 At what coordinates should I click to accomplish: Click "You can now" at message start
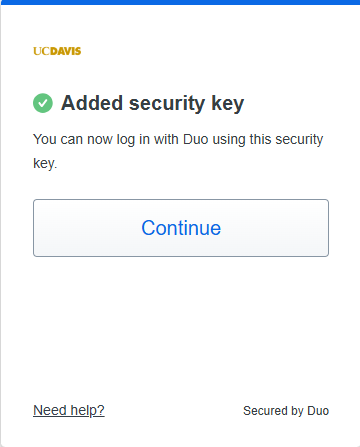pos(73,139)
